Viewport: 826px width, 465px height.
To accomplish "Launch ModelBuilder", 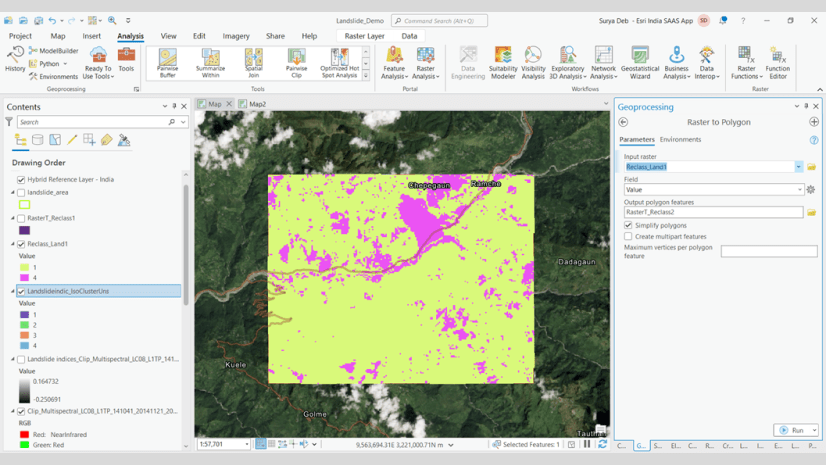I will point(54,51).
